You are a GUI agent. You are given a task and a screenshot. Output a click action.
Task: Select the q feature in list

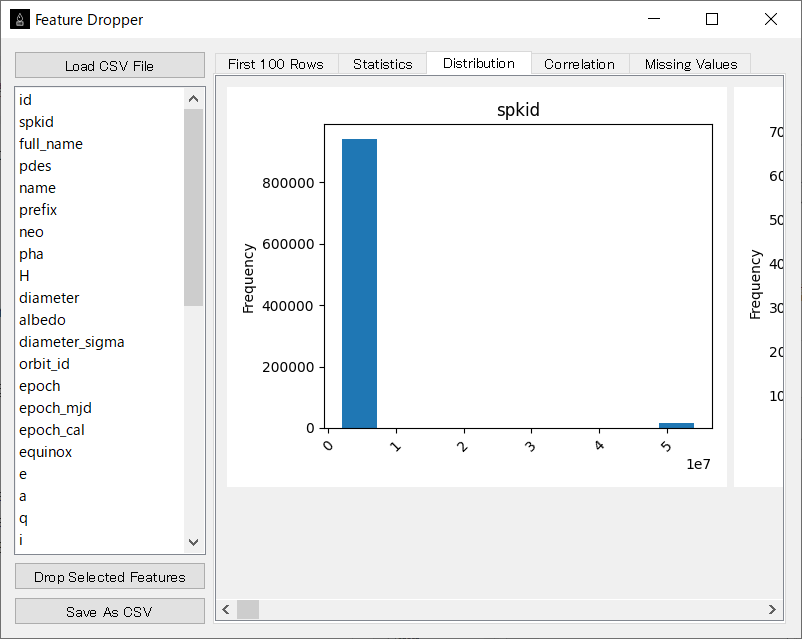click(100, 518)
